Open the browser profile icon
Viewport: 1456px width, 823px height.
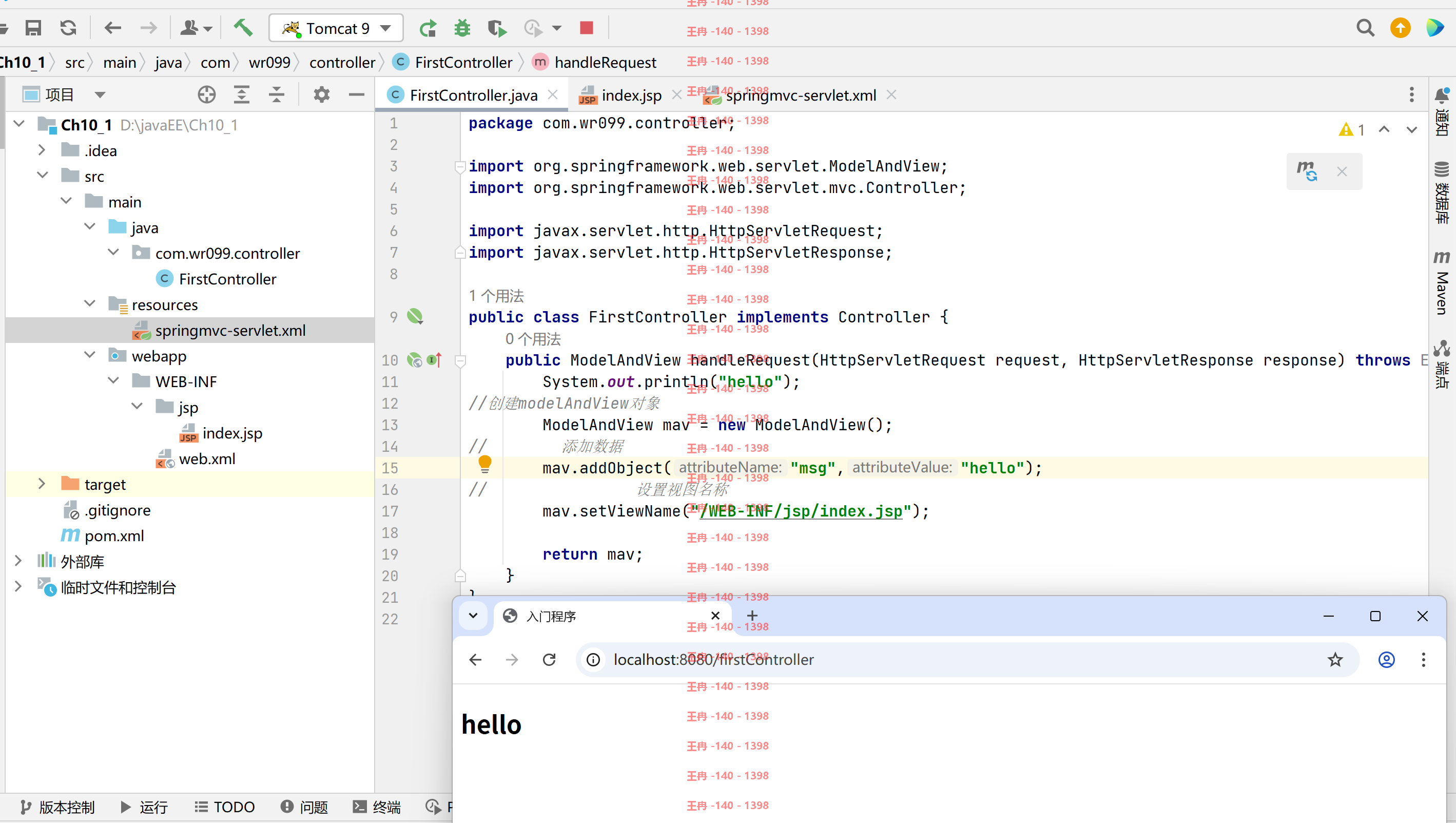coord(1387,659)
